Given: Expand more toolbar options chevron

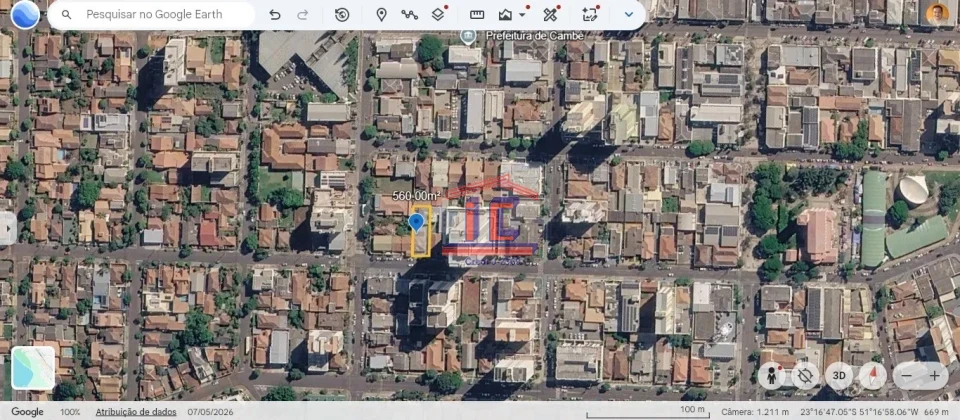Looking at the screenshot, I should tap(628, 15).
